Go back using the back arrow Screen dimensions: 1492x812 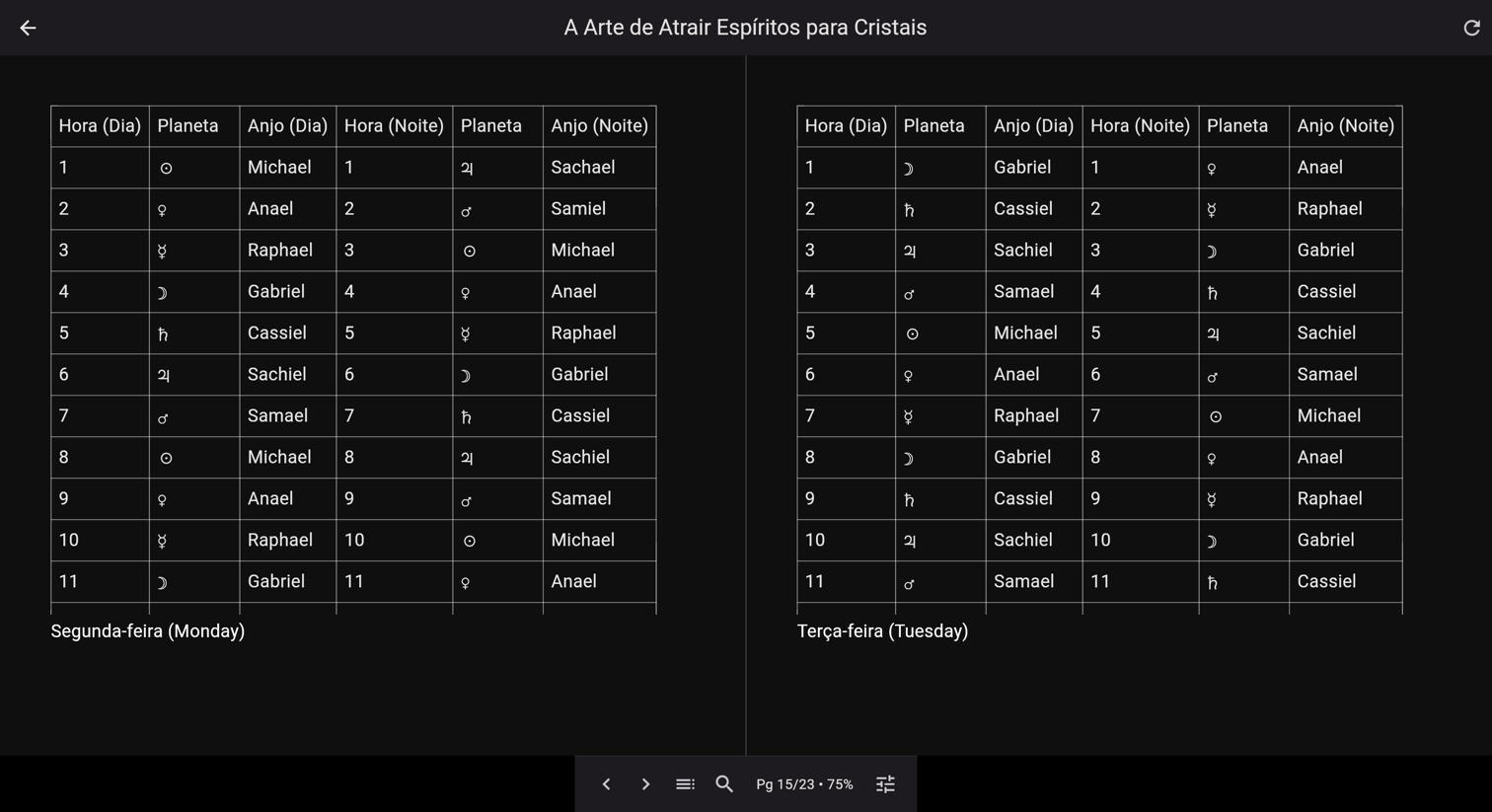[x=27, y=28]
